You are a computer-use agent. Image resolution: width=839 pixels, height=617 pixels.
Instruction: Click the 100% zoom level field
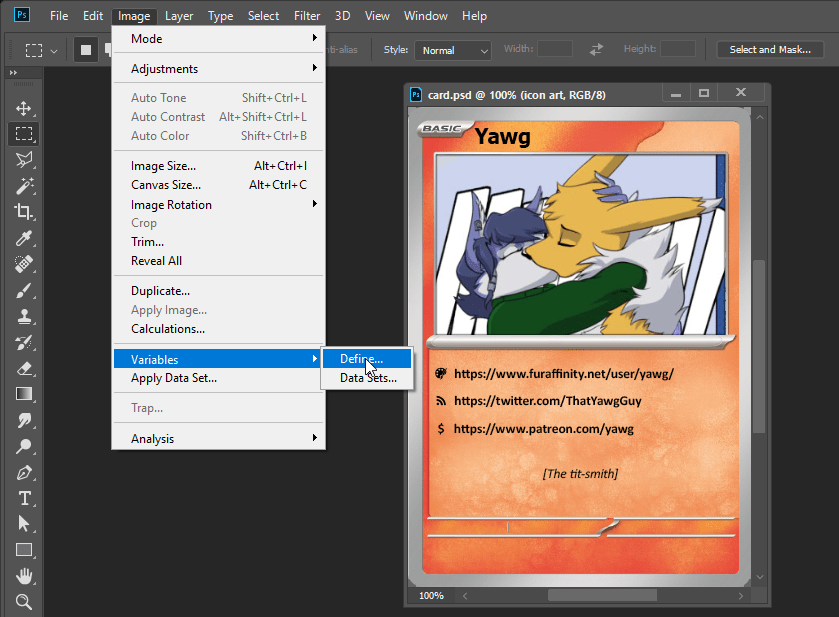(x=432, y=596)
